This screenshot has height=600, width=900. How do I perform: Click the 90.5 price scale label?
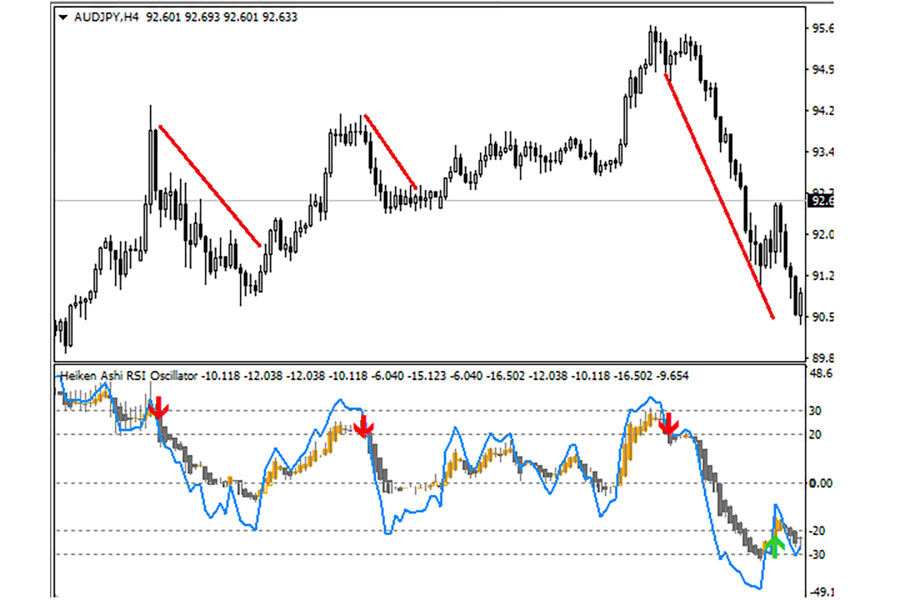point(824,317)
